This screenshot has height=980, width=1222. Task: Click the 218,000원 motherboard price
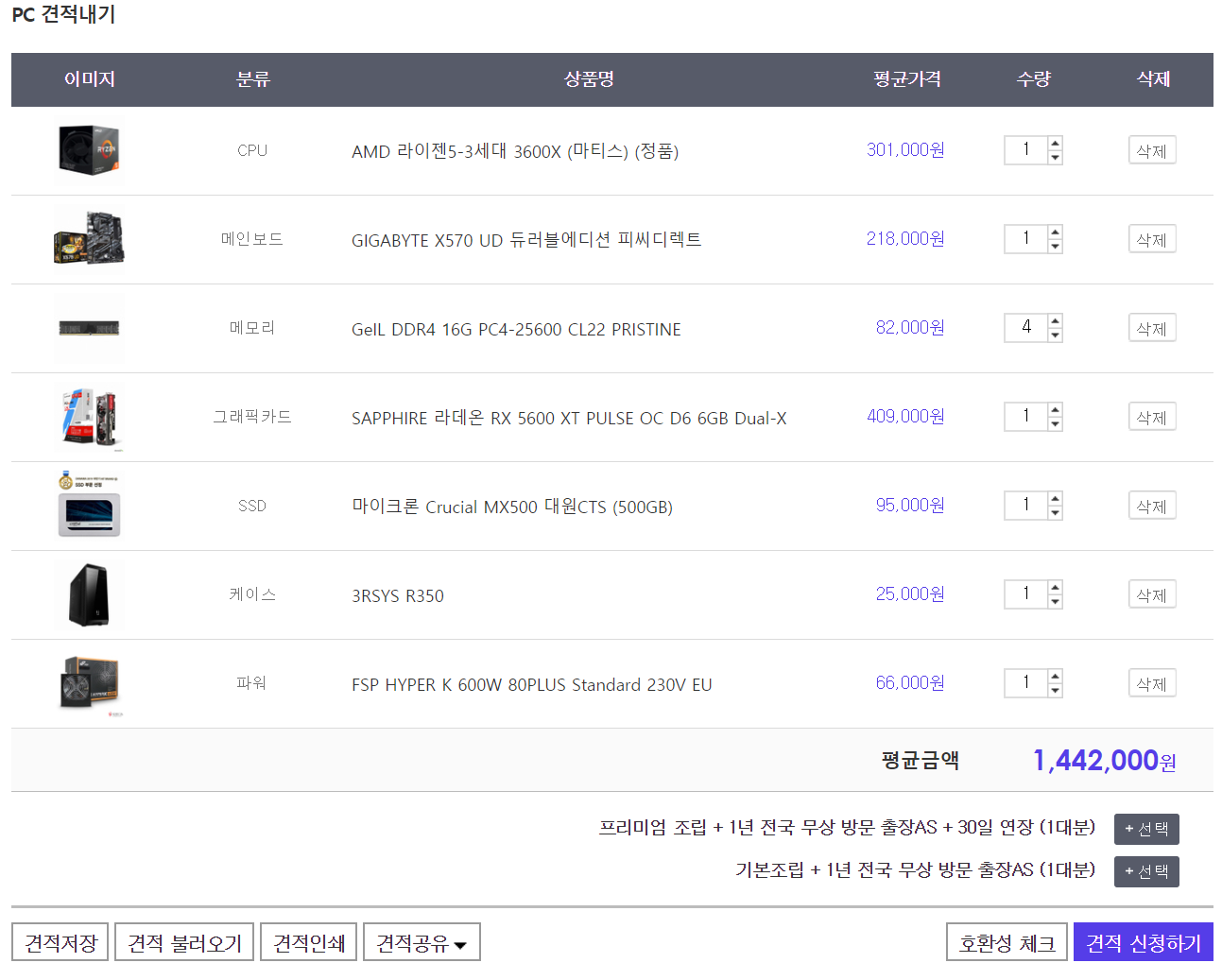[905, 239]
